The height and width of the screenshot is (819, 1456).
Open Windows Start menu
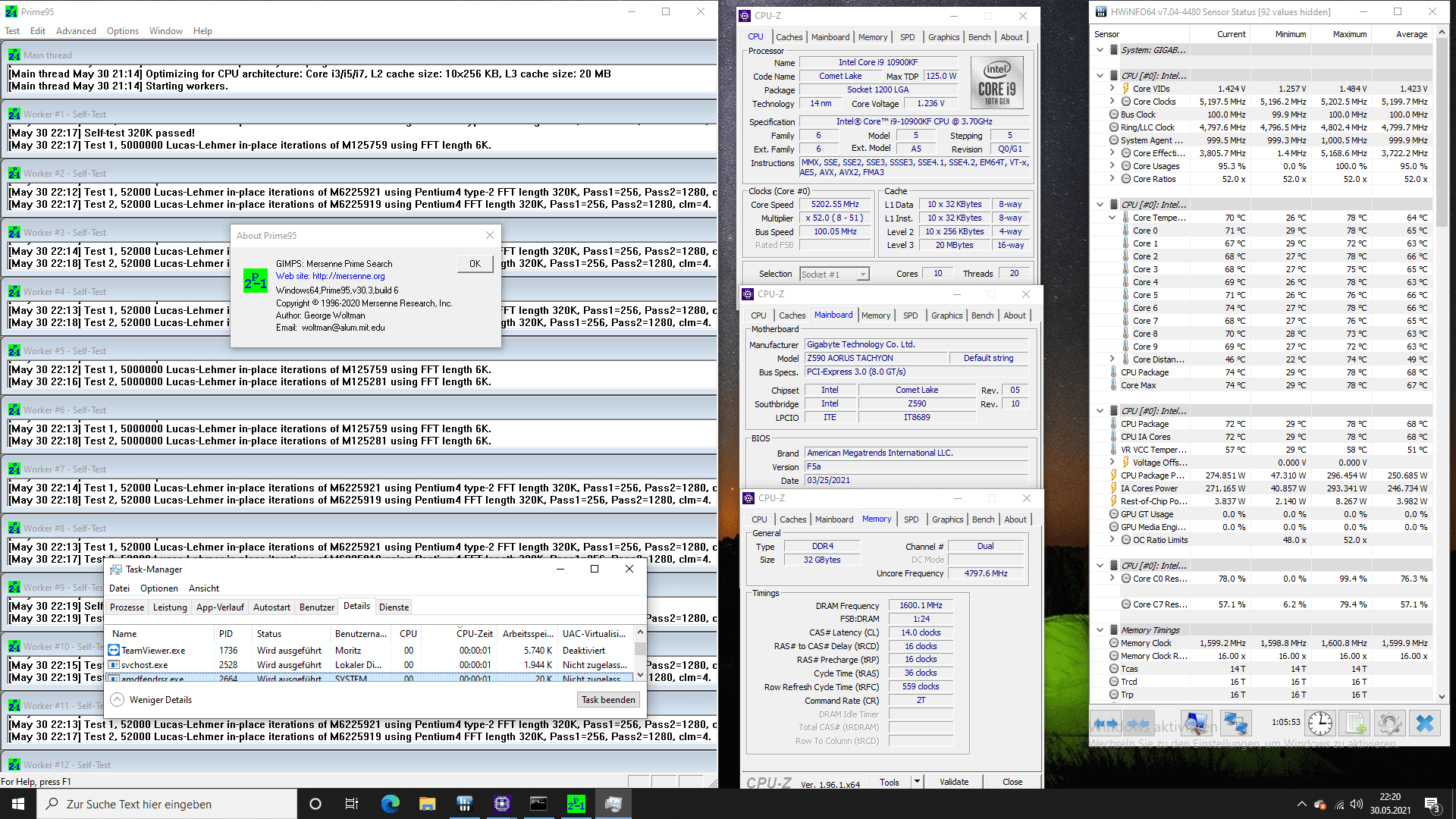[18, 804]
